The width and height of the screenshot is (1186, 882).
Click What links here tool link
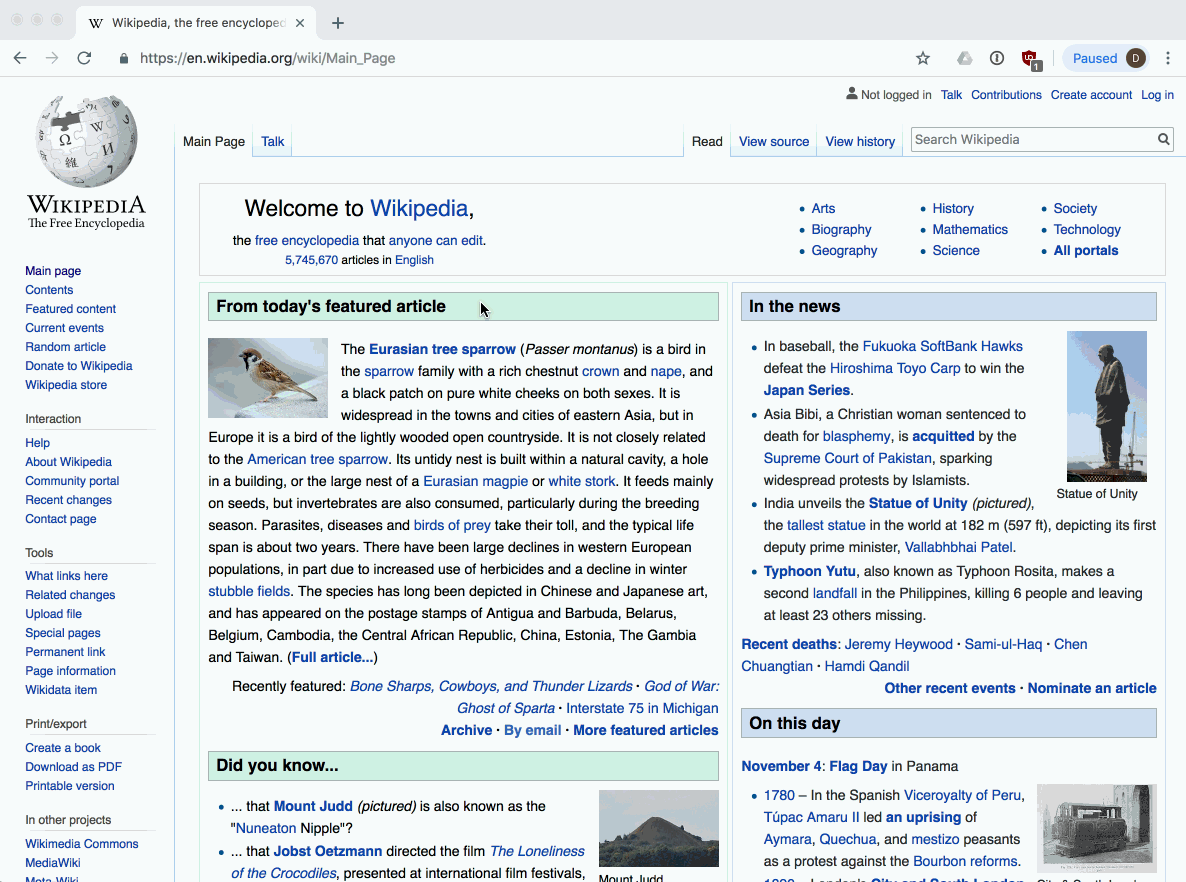point(67,576)
